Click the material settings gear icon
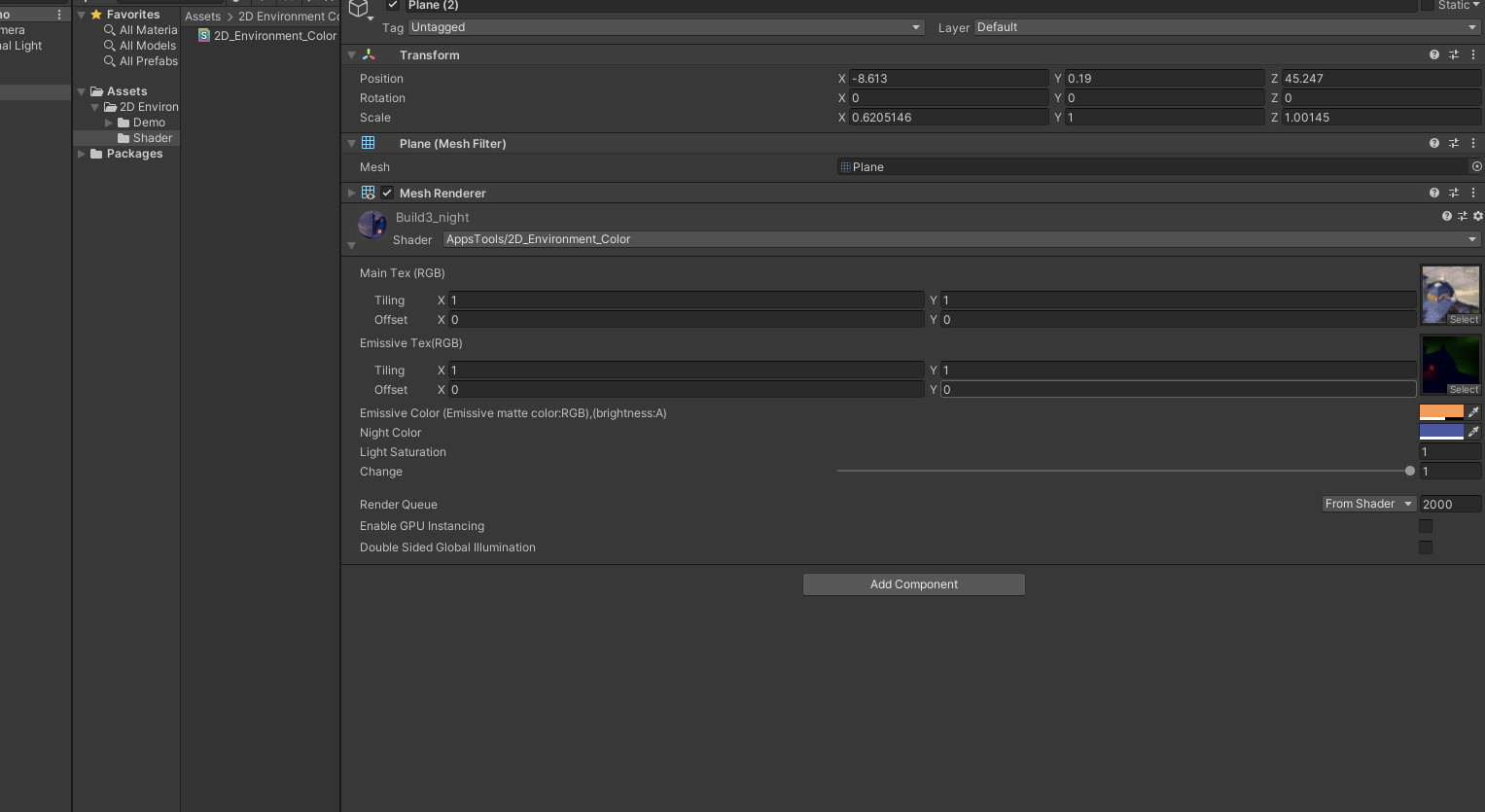1485x812 pixels. point(1478,216)
